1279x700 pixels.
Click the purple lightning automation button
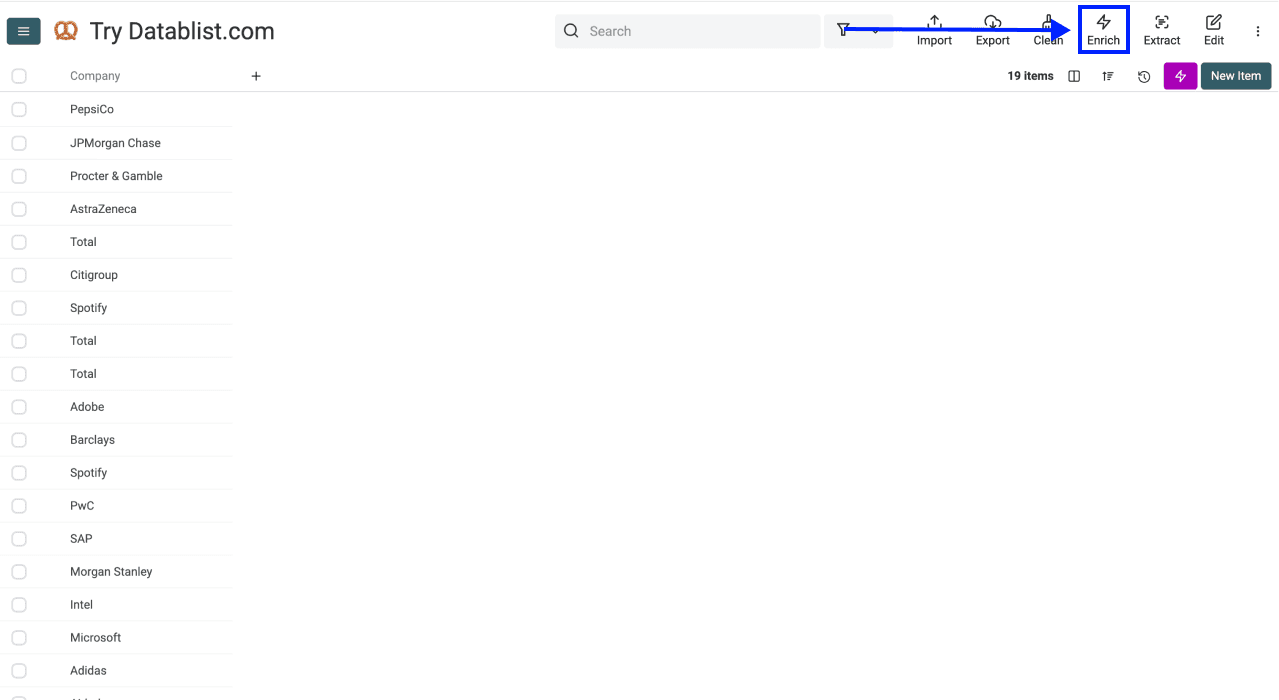pos(1180,75)
